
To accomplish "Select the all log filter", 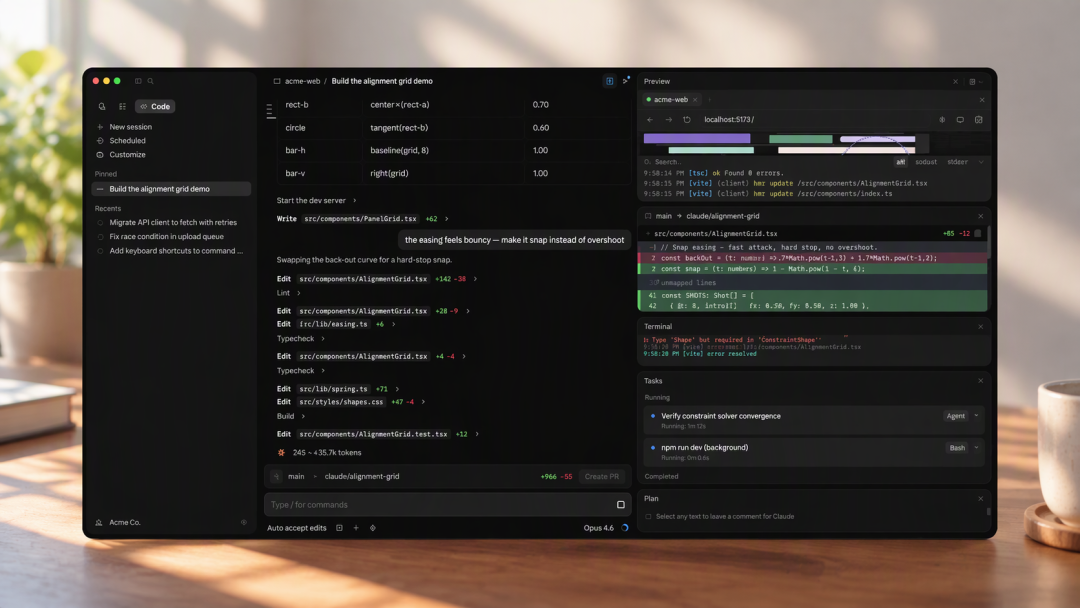I will click(x=900, y=163).
